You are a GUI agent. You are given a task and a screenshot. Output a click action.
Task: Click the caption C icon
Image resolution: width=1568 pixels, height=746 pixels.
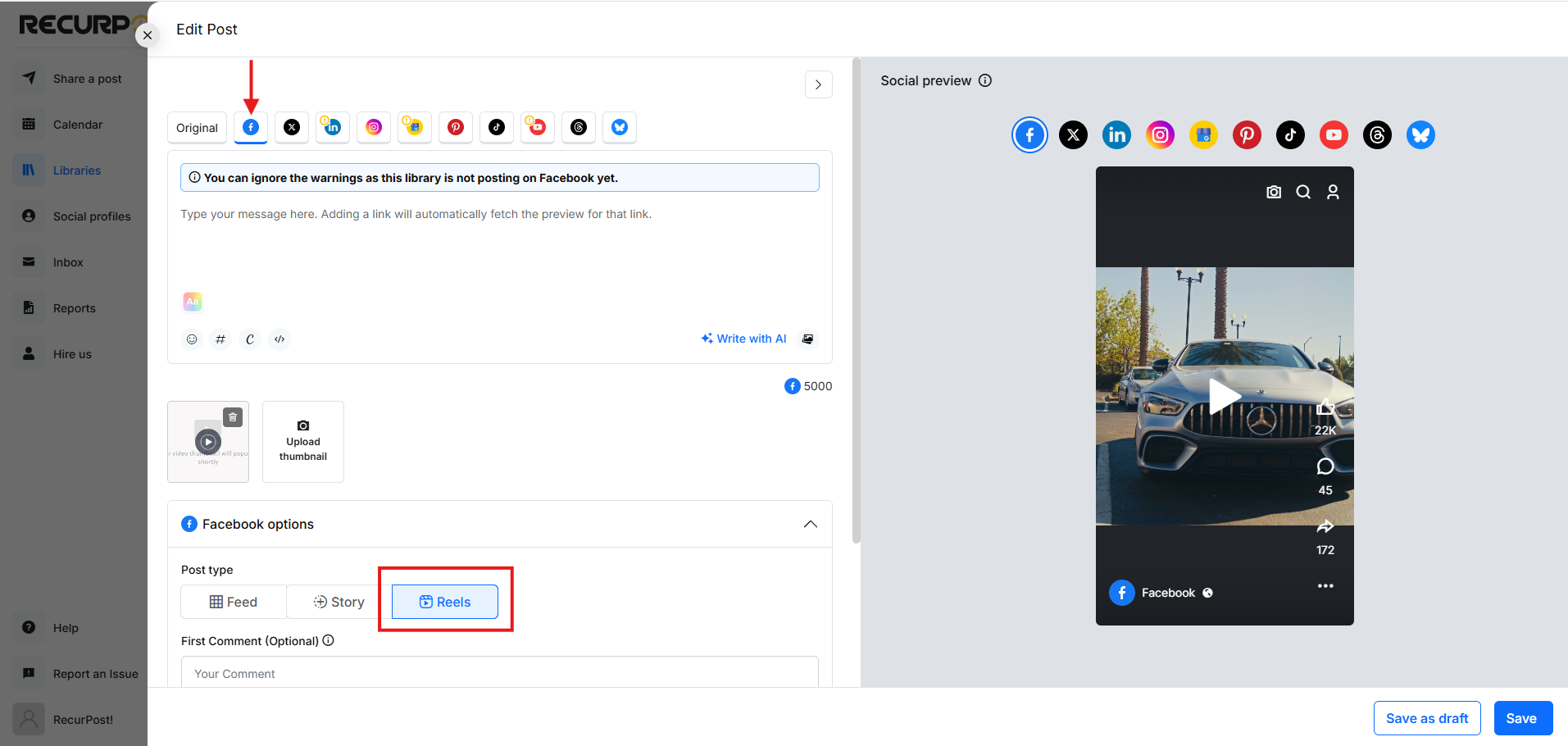pyautogui.click(x=250, y=339)
